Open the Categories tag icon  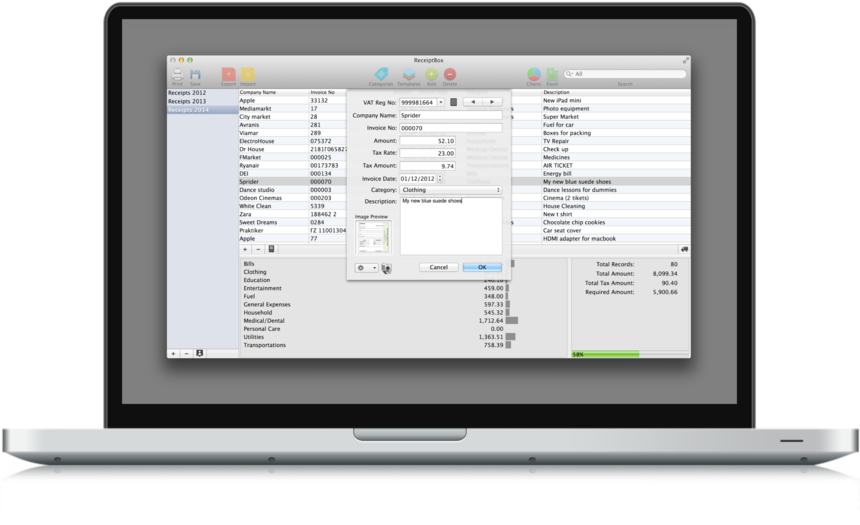[x=381, y=74]
